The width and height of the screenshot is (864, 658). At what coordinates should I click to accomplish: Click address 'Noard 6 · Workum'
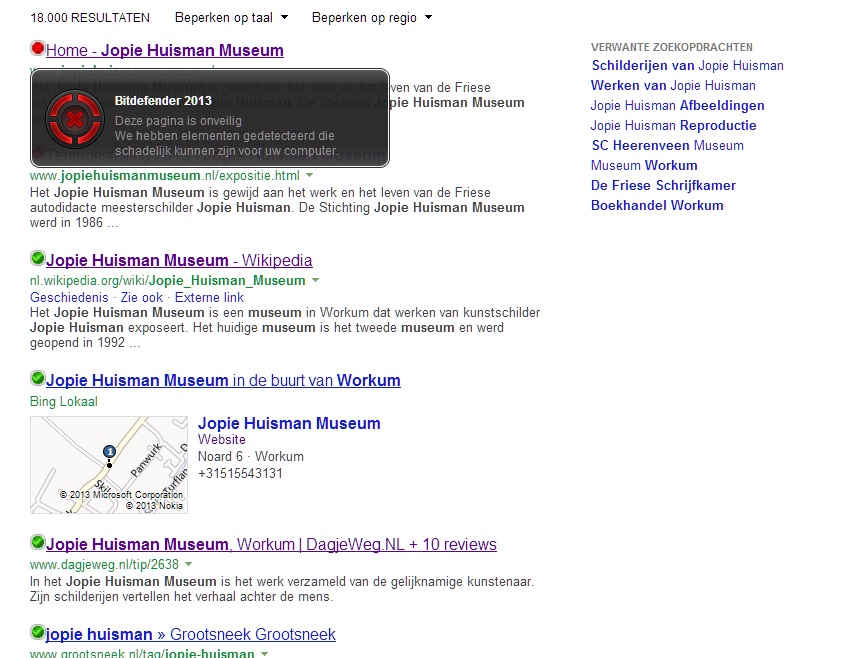[x=251, y=456]
